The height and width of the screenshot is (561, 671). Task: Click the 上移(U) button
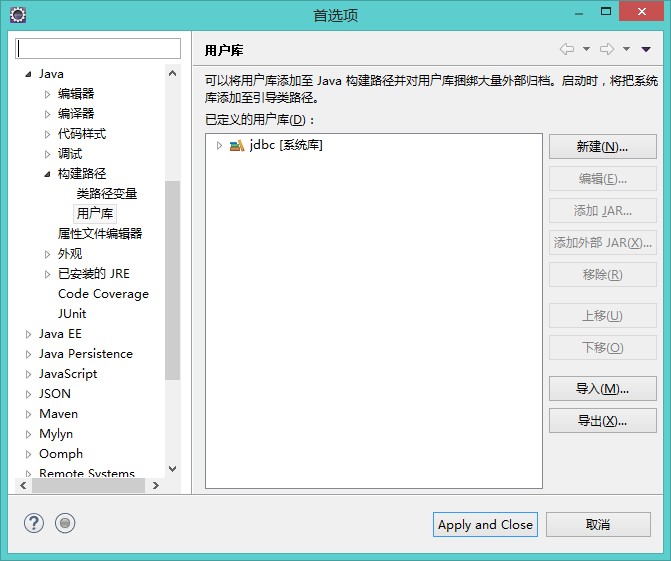pyautogui.click(x=603, y=315)
